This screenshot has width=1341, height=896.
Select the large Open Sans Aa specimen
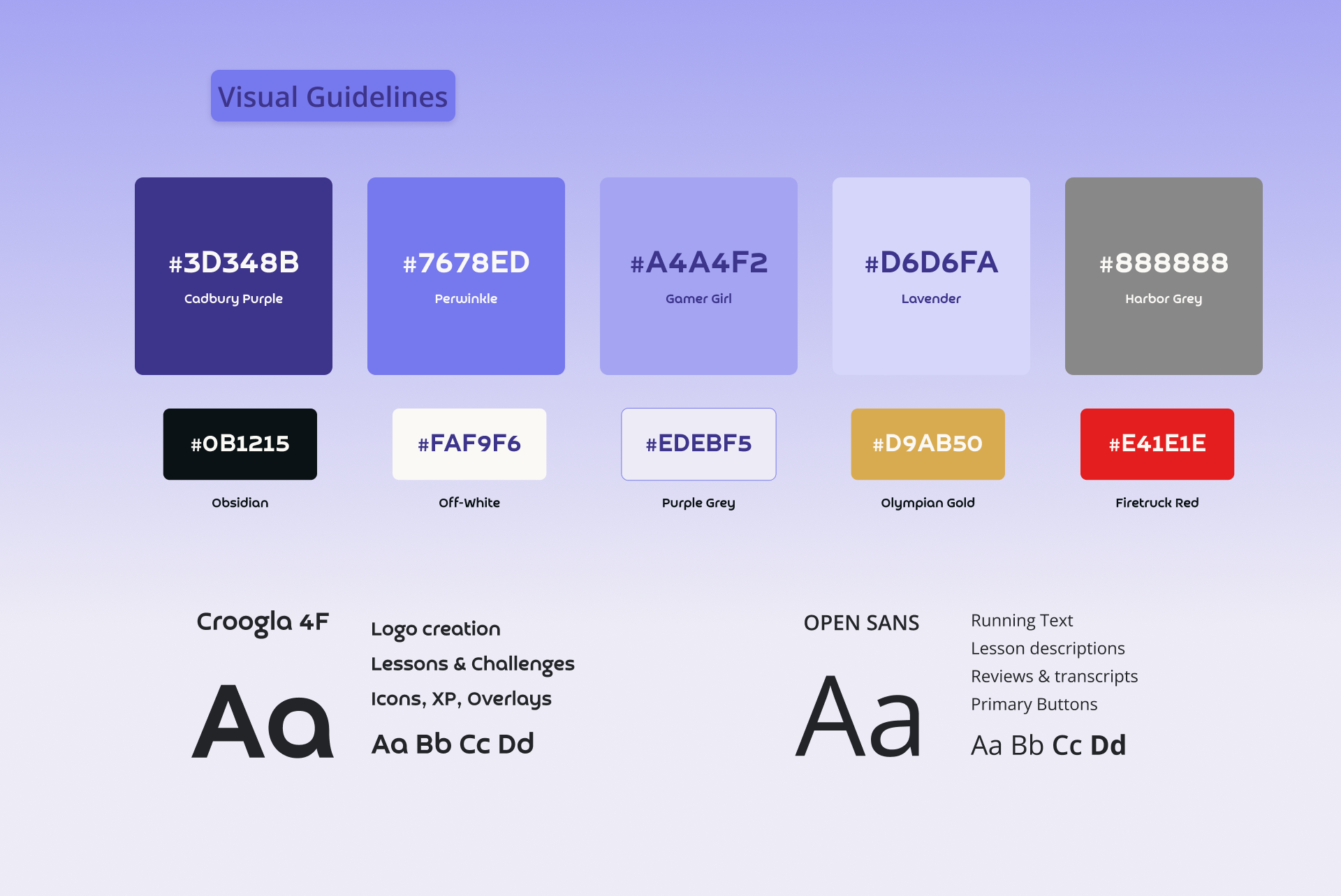click(859, 716)
